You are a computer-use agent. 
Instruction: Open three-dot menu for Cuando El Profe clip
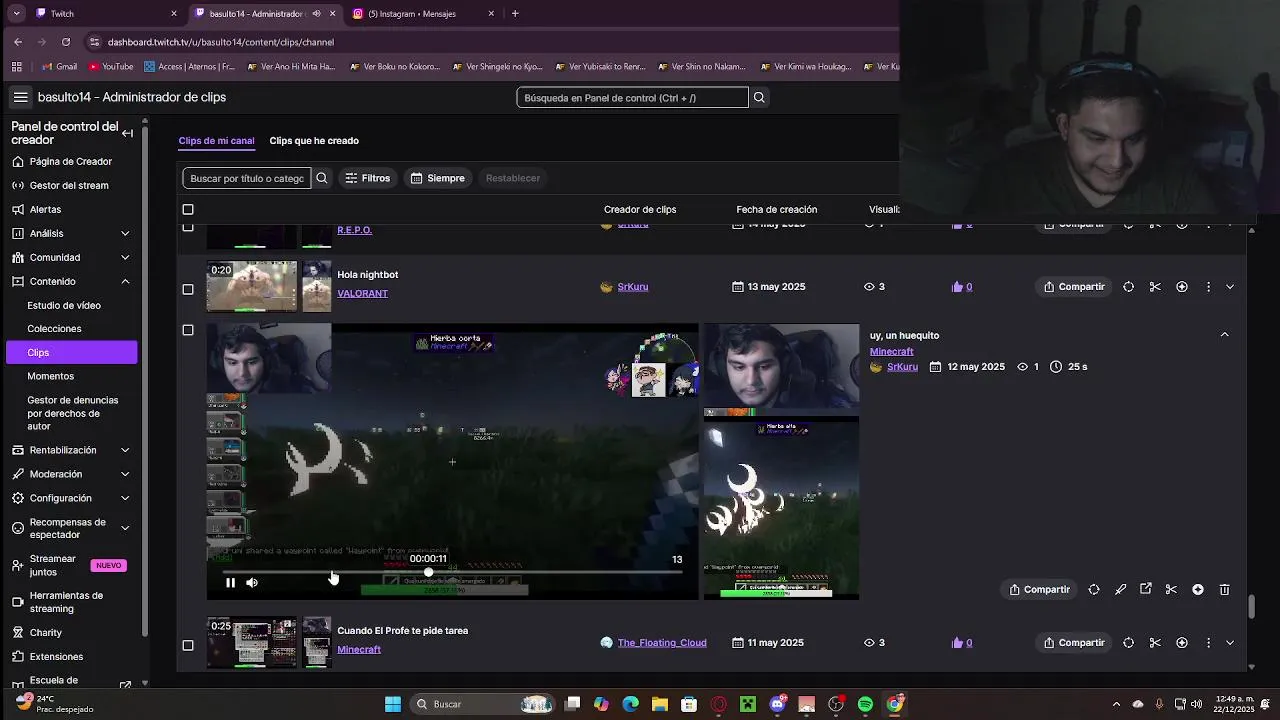pyautogui.click(x=1208, y=643)
